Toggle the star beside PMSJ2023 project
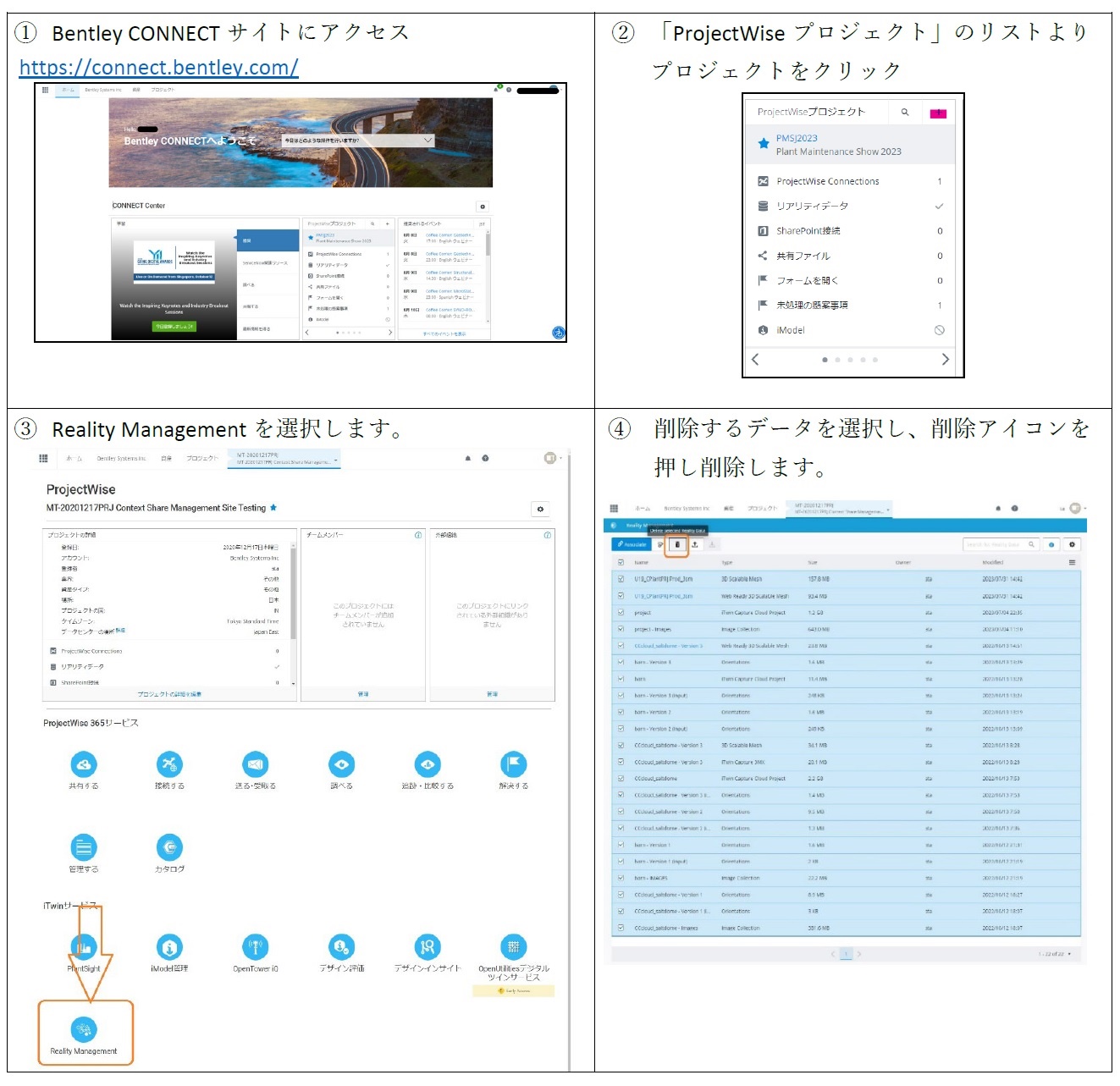The height and width of the screenshot is (1086, 1120). pos(763,144)
